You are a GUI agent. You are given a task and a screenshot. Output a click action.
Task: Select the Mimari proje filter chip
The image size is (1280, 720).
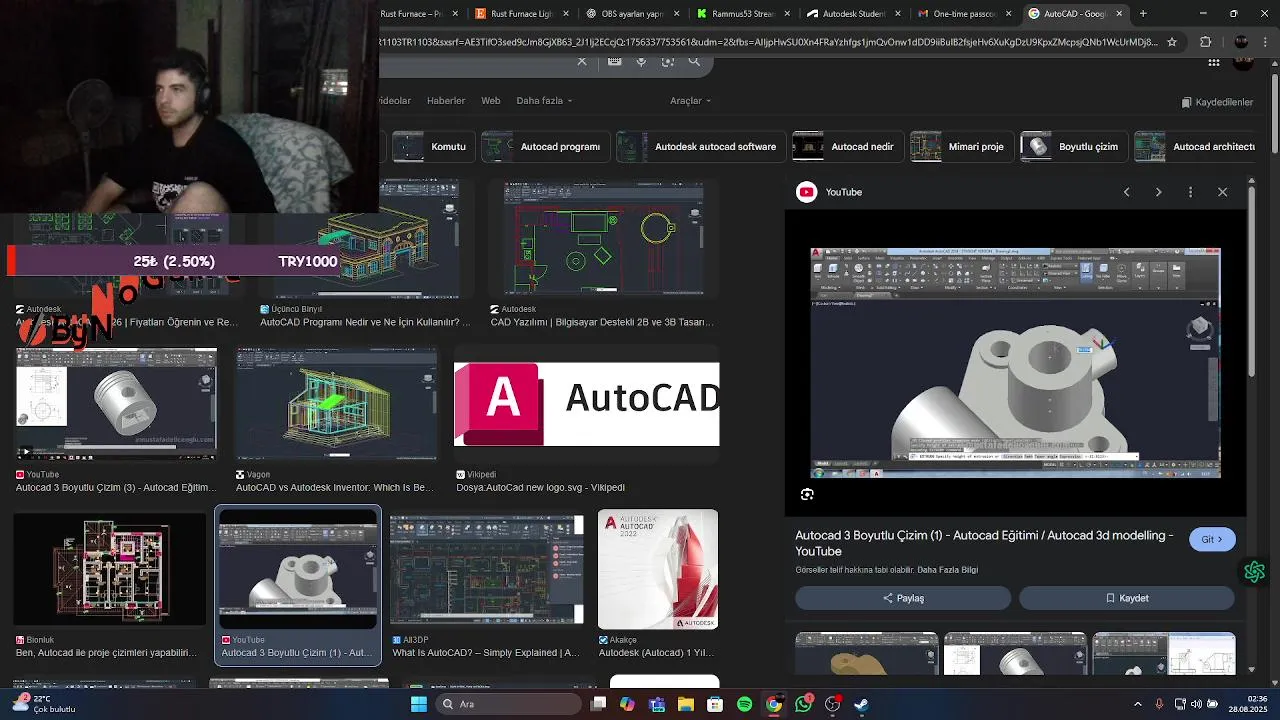960,147
